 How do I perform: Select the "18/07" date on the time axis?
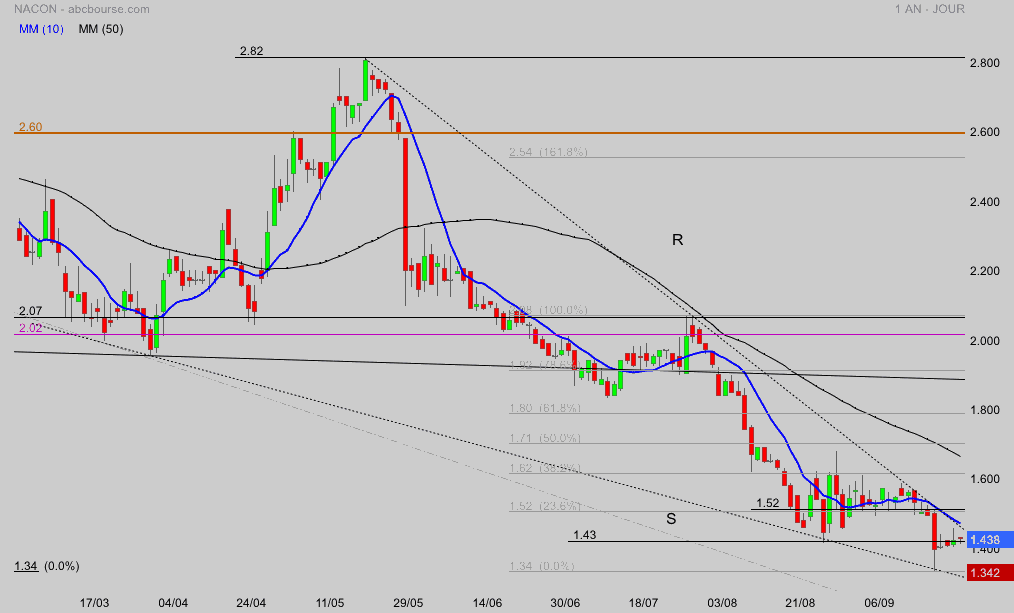(643, 603)
